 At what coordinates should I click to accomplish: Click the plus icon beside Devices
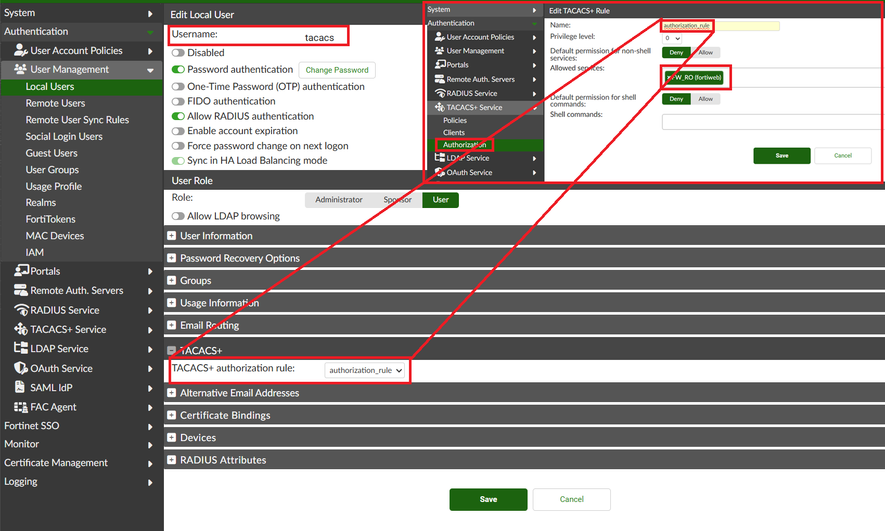[x=172, y=437]
